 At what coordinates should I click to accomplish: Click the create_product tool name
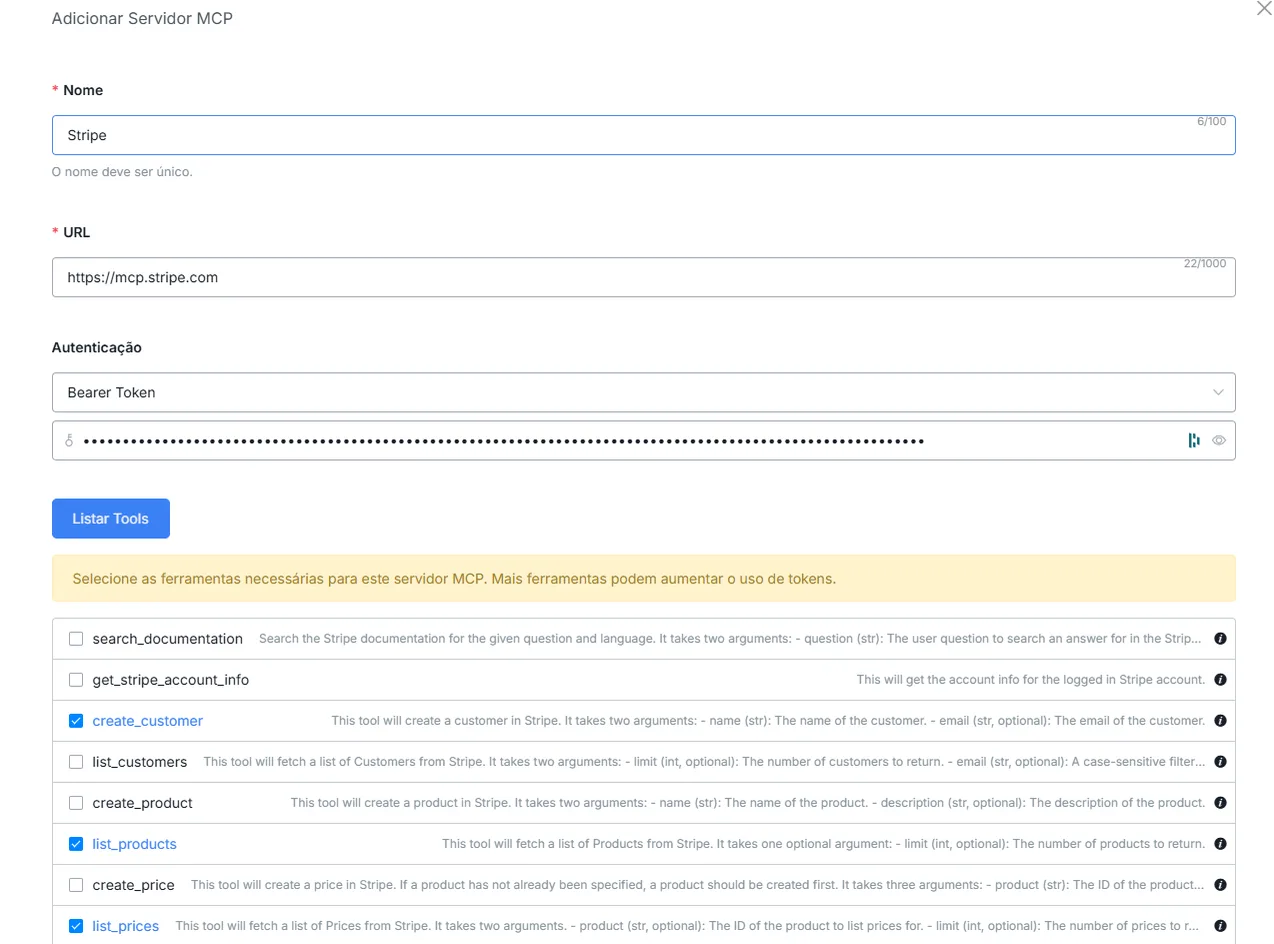(143, 803)
